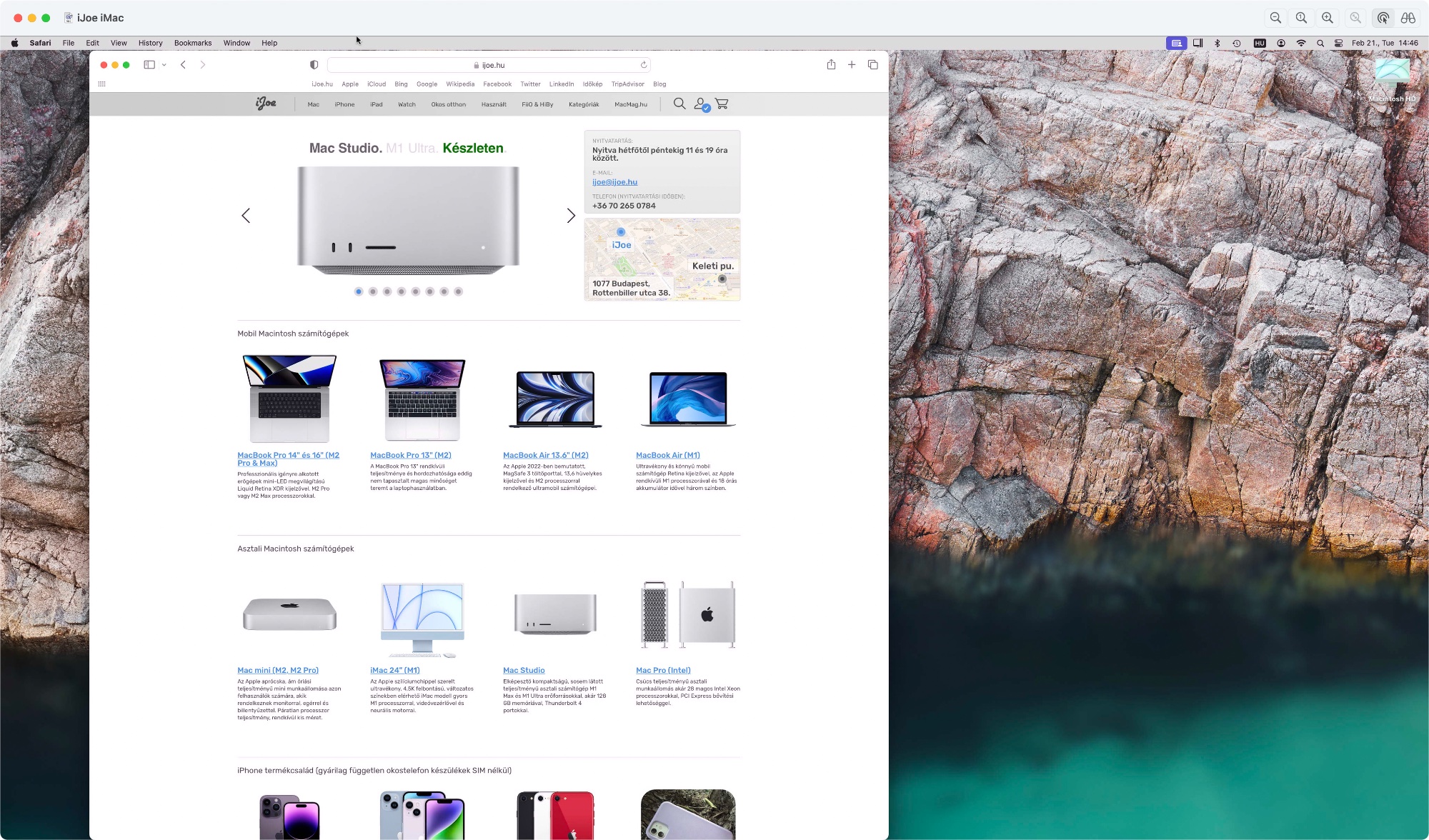The height and width of the screenshot is (840, 1429).
Task: Toggle the control mode cursor icon
Action: coord(1383,18)
